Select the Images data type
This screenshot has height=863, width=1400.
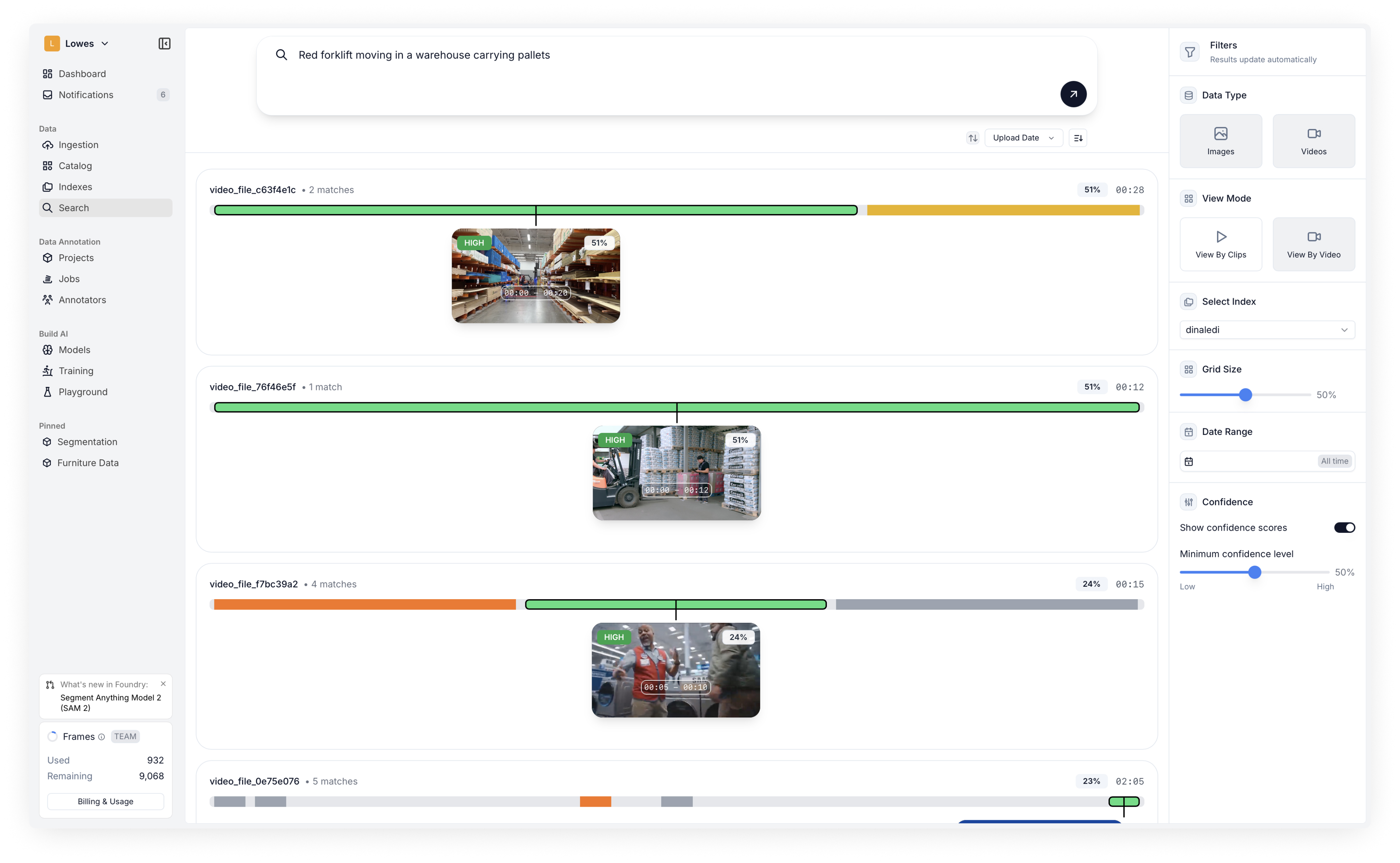(x=1221, y=141)
